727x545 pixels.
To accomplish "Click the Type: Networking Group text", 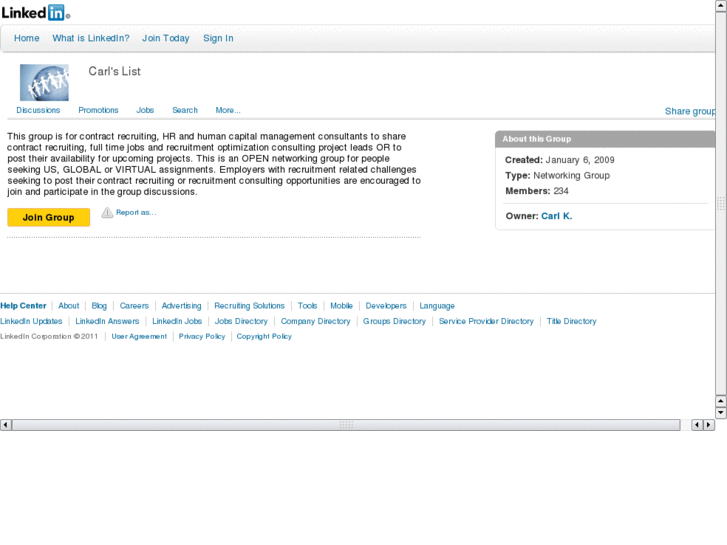I will 557,176.
